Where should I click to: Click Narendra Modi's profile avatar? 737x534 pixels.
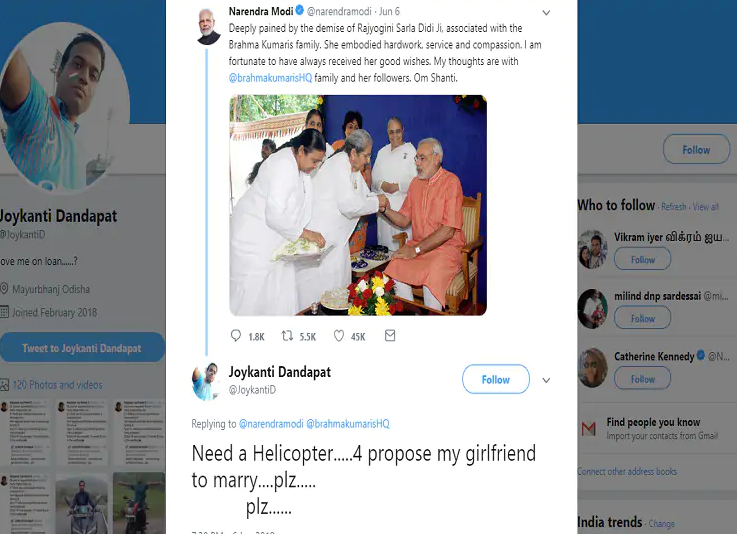pyautogui.click(x=208, y=25)
